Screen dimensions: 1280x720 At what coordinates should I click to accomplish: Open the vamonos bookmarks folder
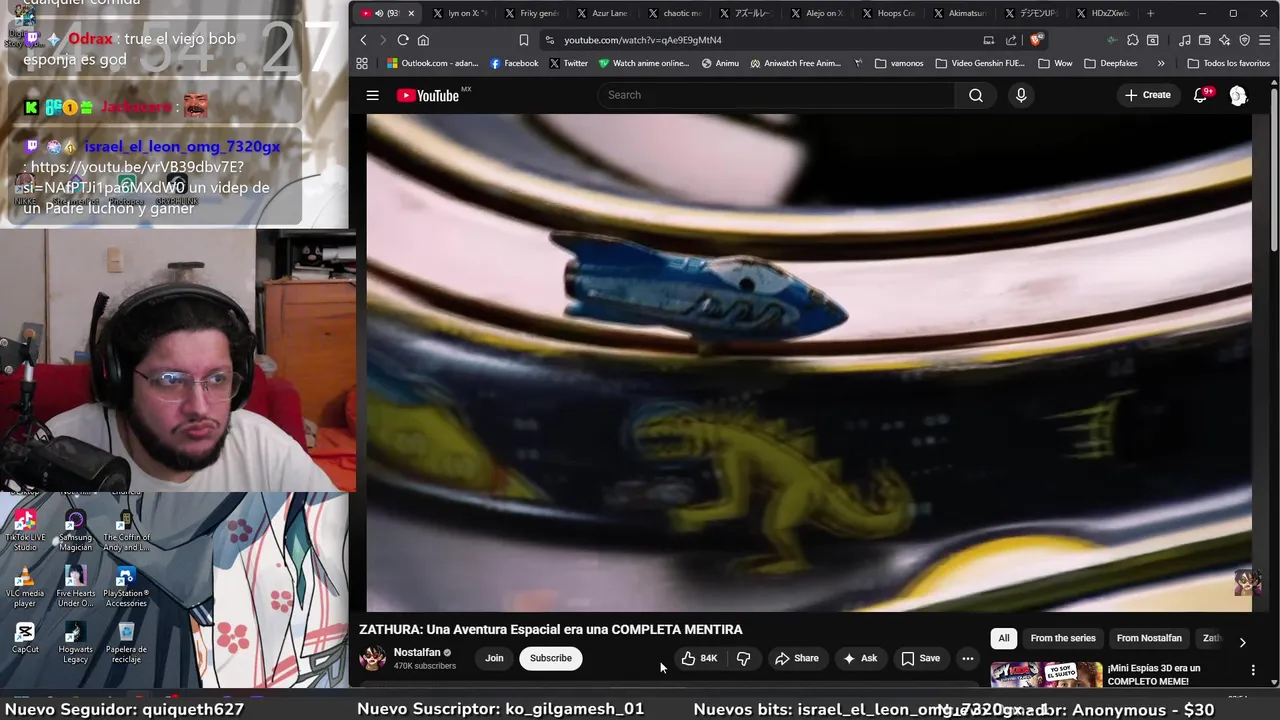pyautogui.click(x=899, y=63)
